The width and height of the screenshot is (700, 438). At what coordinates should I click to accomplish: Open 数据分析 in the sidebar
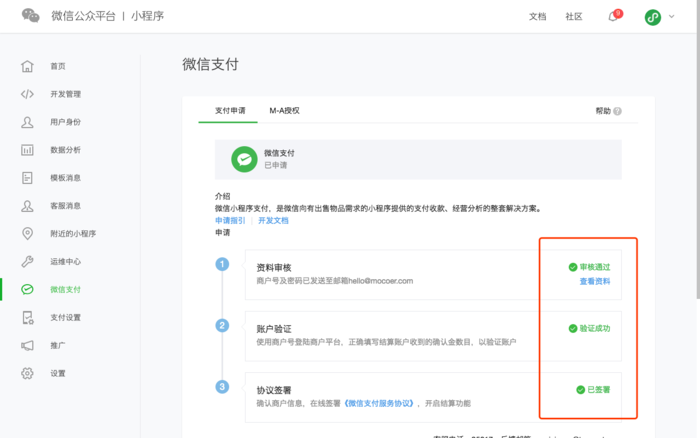pyautogui.click(x=66, y=150)
